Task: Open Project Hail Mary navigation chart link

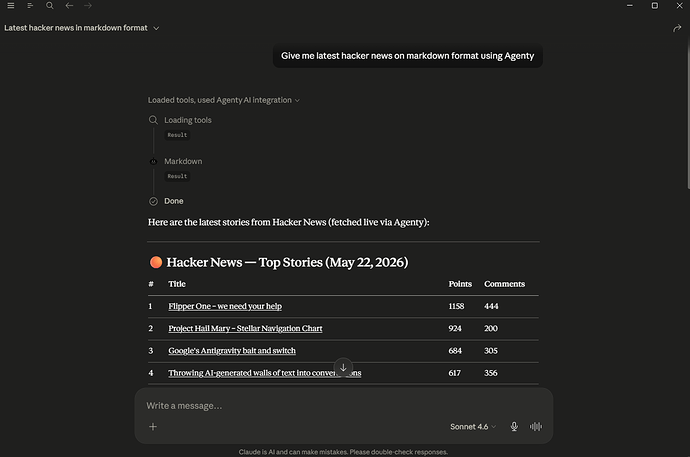Action: pyautogui.click(x=245, y=329)
